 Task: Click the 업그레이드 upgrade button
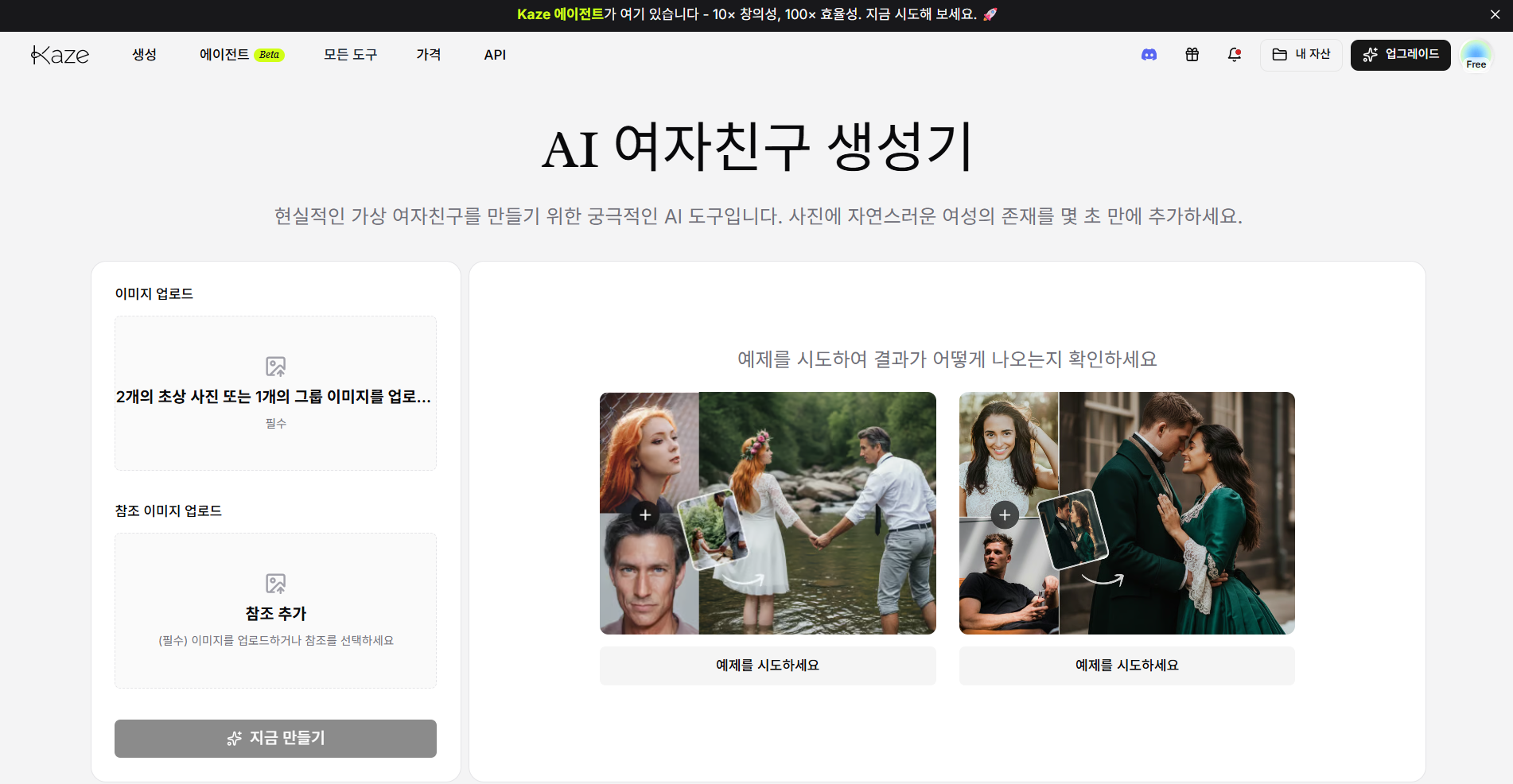[x=1401, y=55]
